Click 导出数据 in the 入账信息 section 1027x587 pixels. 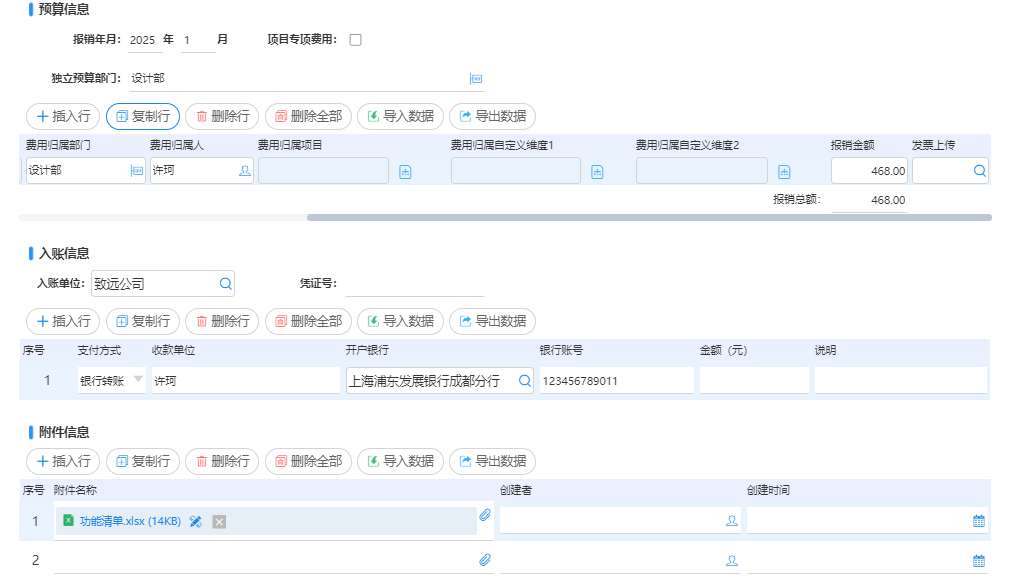click(493, 322)
